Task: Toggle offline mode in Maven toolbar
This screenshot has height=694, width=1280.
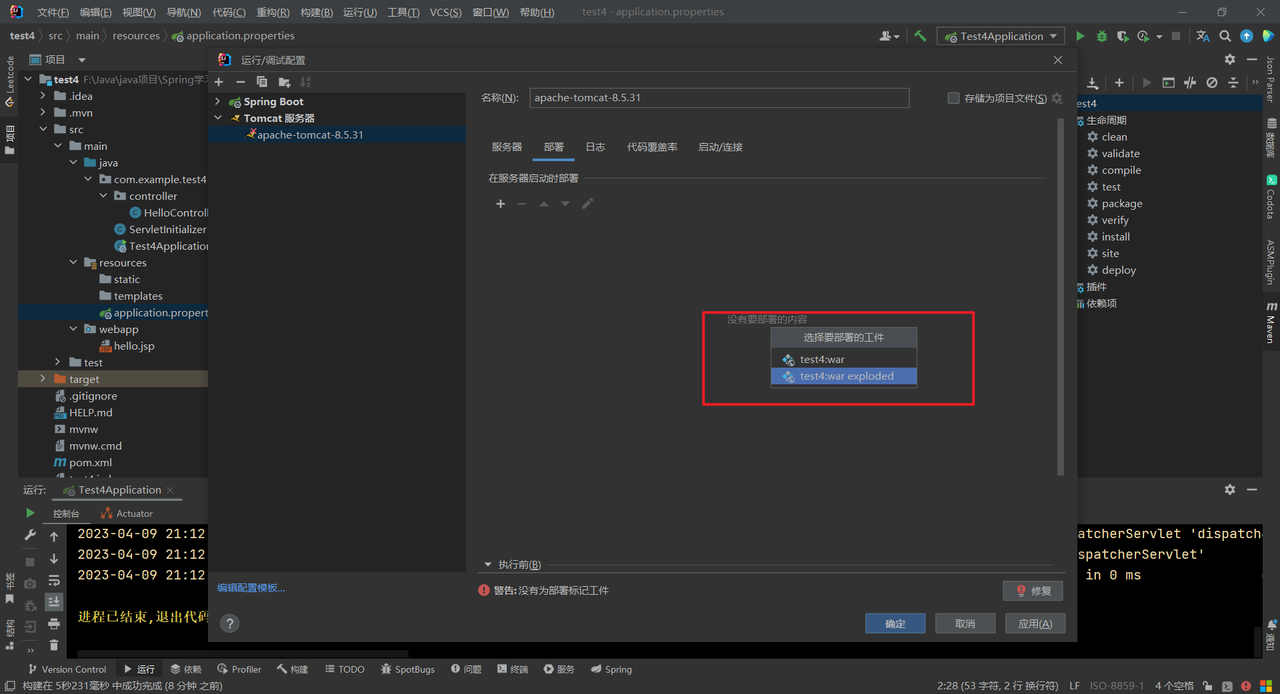Action: (x=1190, y=82)
